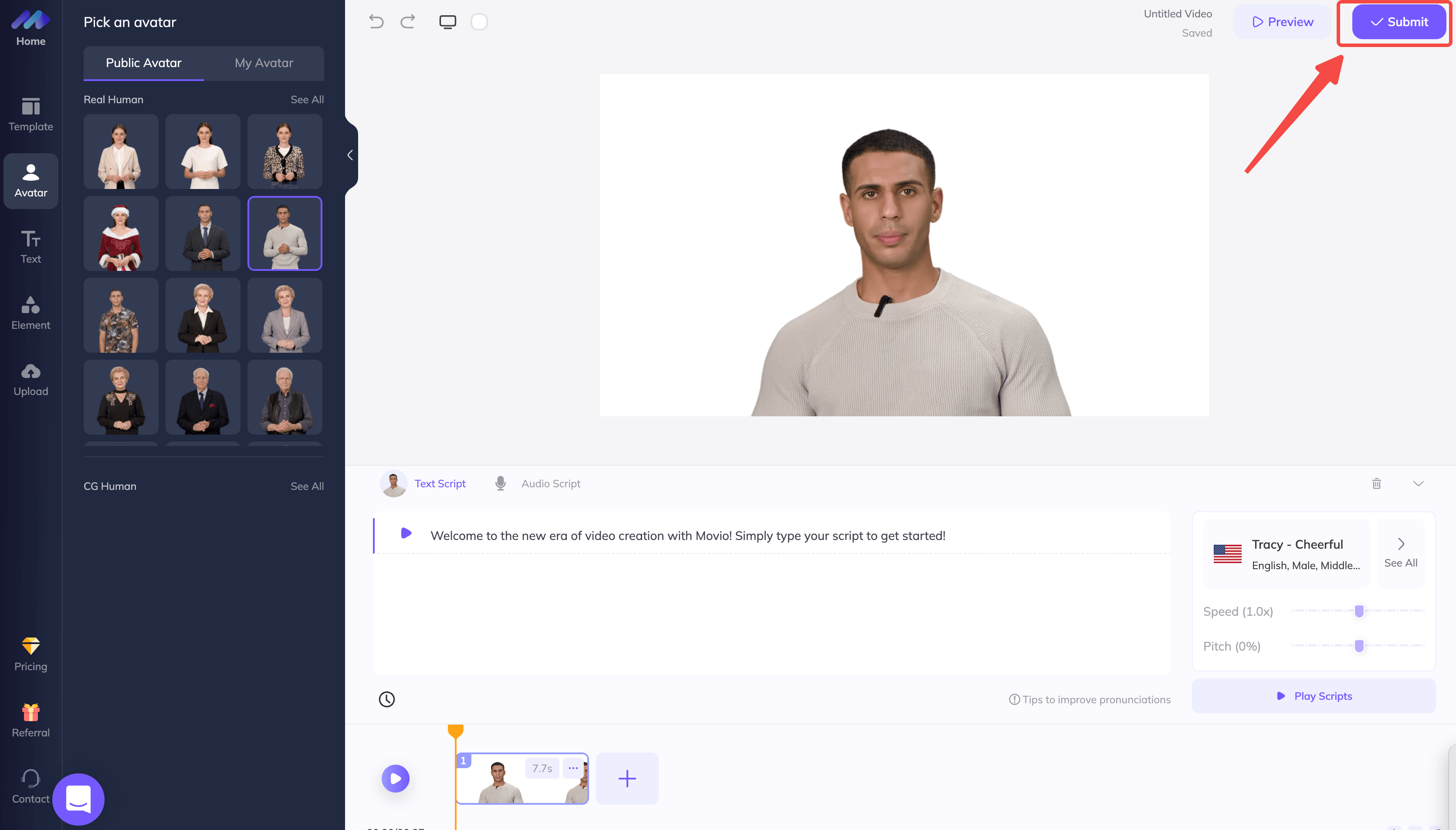
Task: See all Real Human avatars
Action: tap(307, 99)
